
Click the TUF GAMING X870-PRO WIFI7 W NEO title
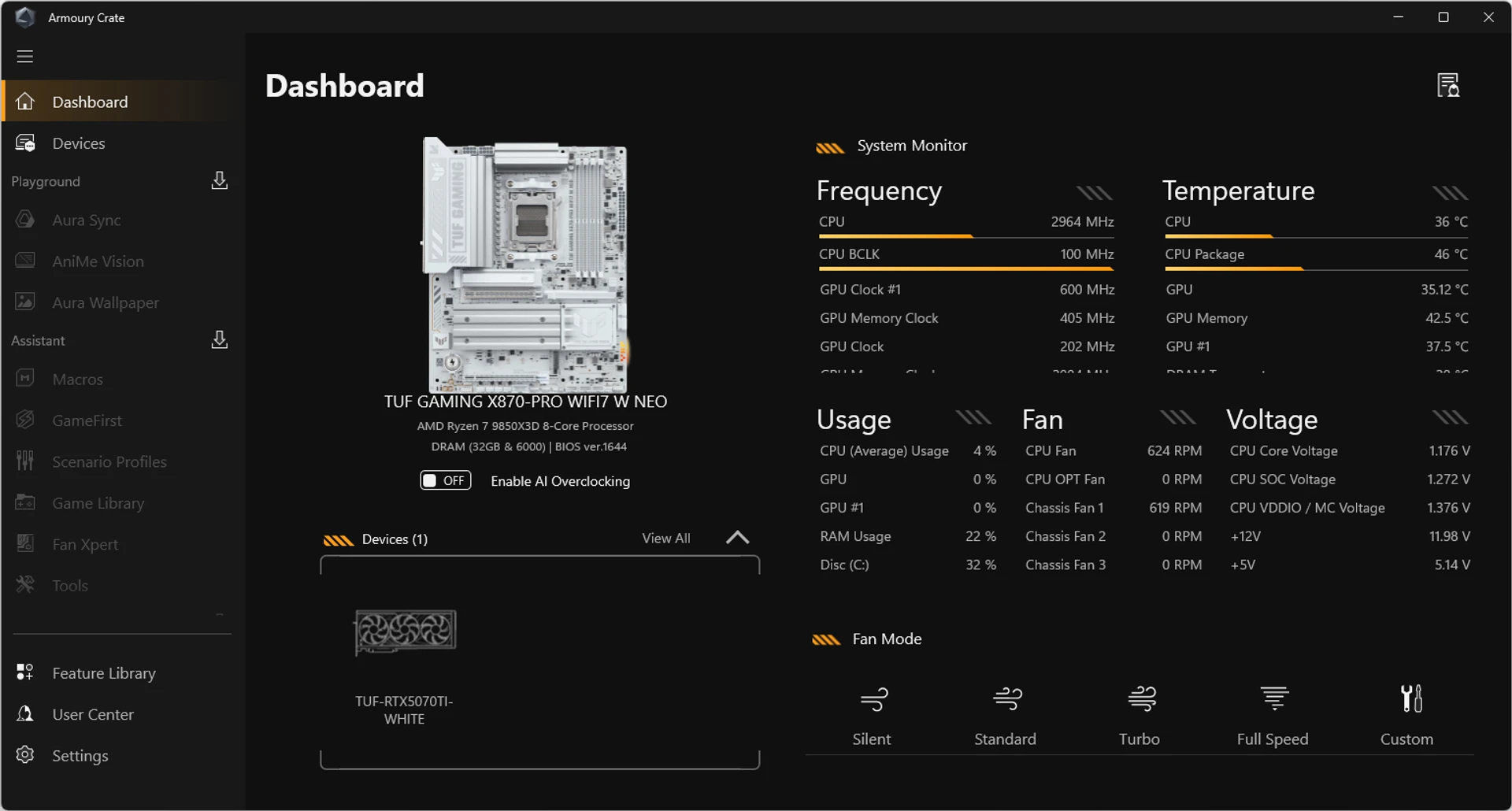525,402
